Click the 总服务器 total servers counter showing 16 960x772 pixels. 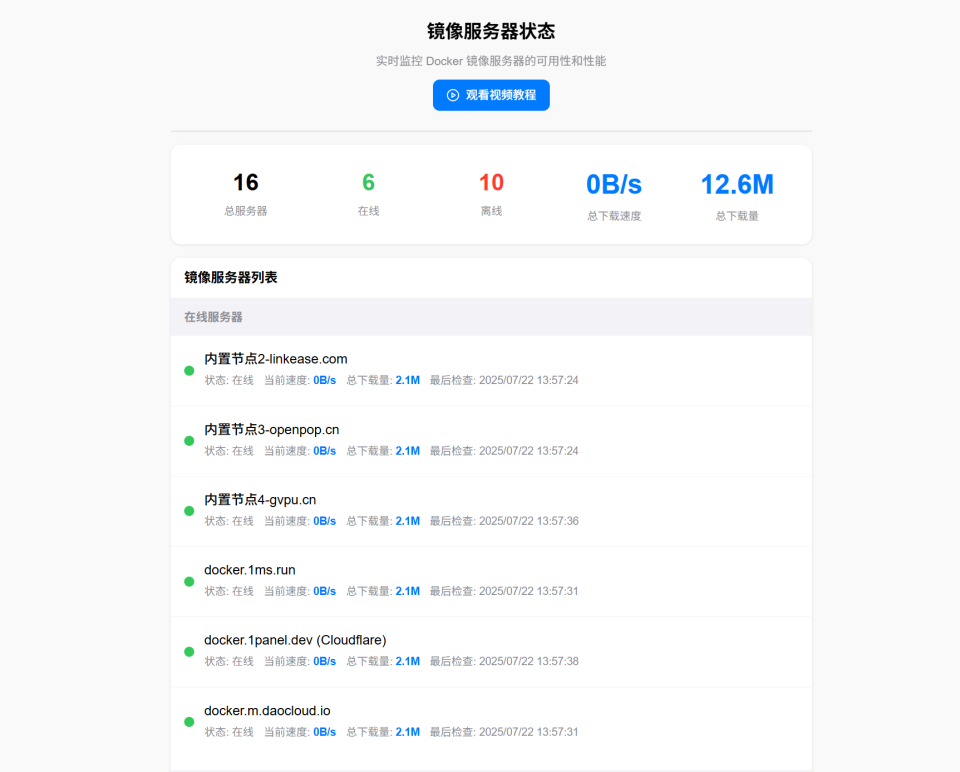(245, 193)
